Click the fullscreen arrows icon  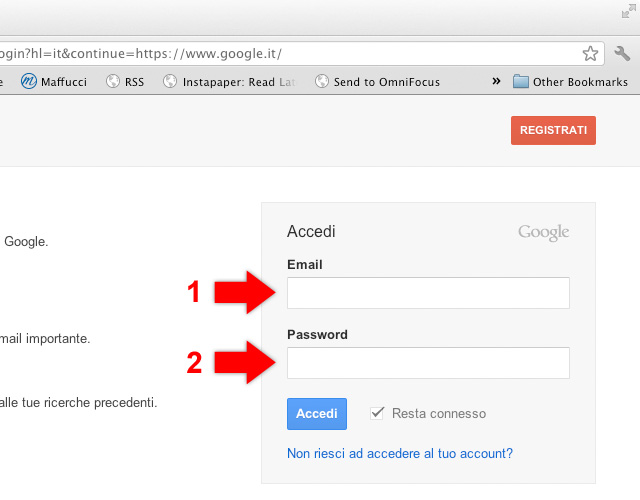coord(626,12)
